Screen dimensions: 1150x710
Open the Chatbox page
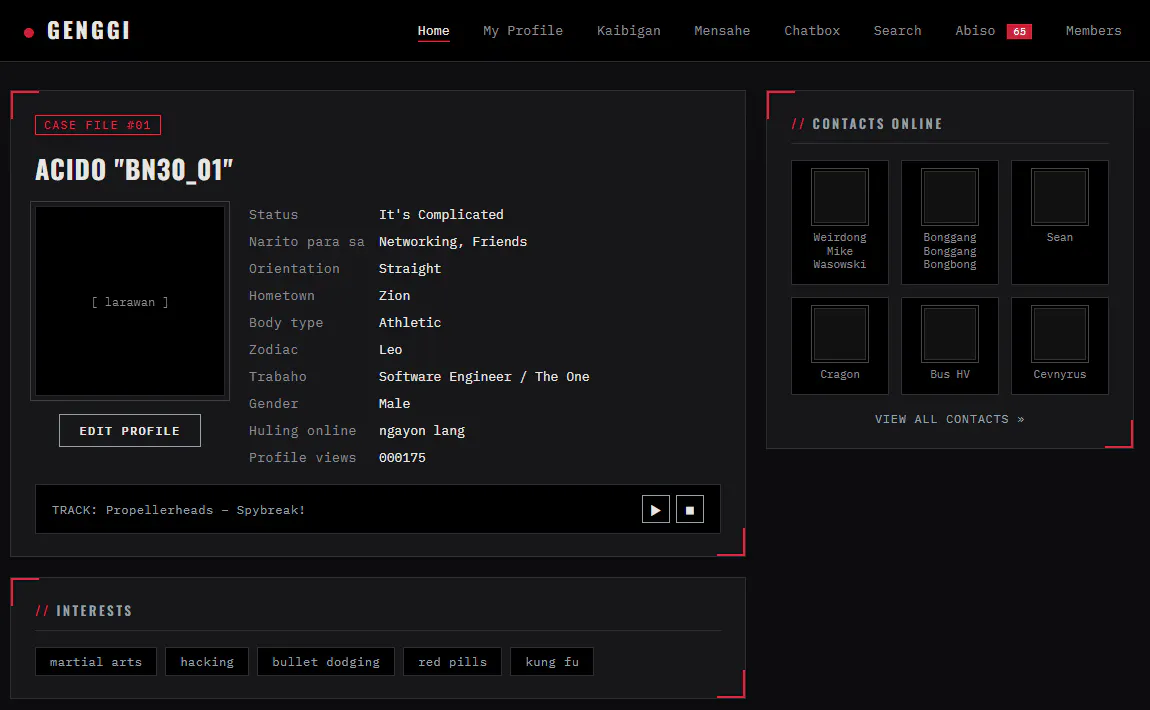click(812, 31)
